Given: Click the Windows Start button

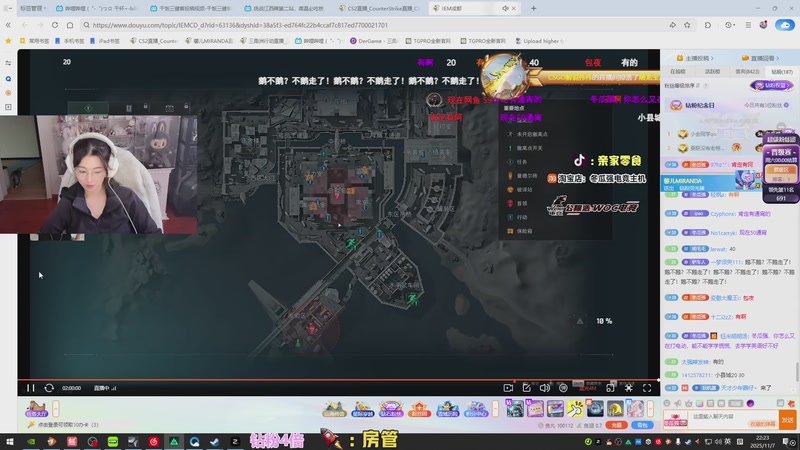Looking at the screenshot, I should [10, 441].
